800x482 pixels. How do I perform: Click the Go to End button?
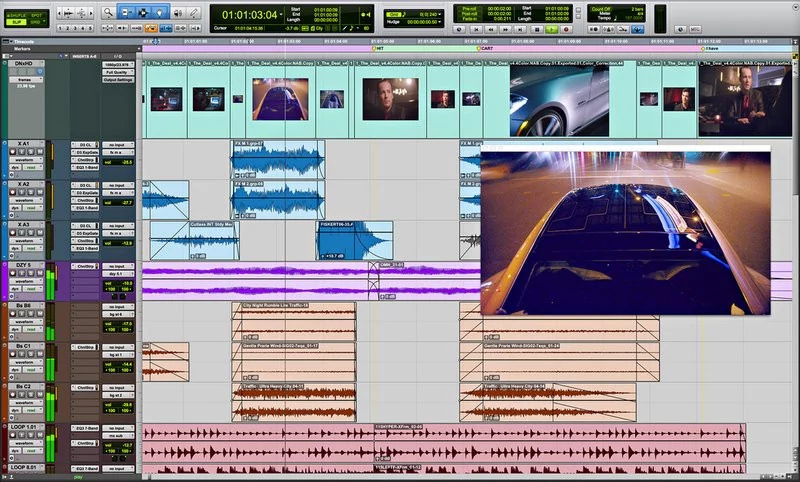click(520, 30)
